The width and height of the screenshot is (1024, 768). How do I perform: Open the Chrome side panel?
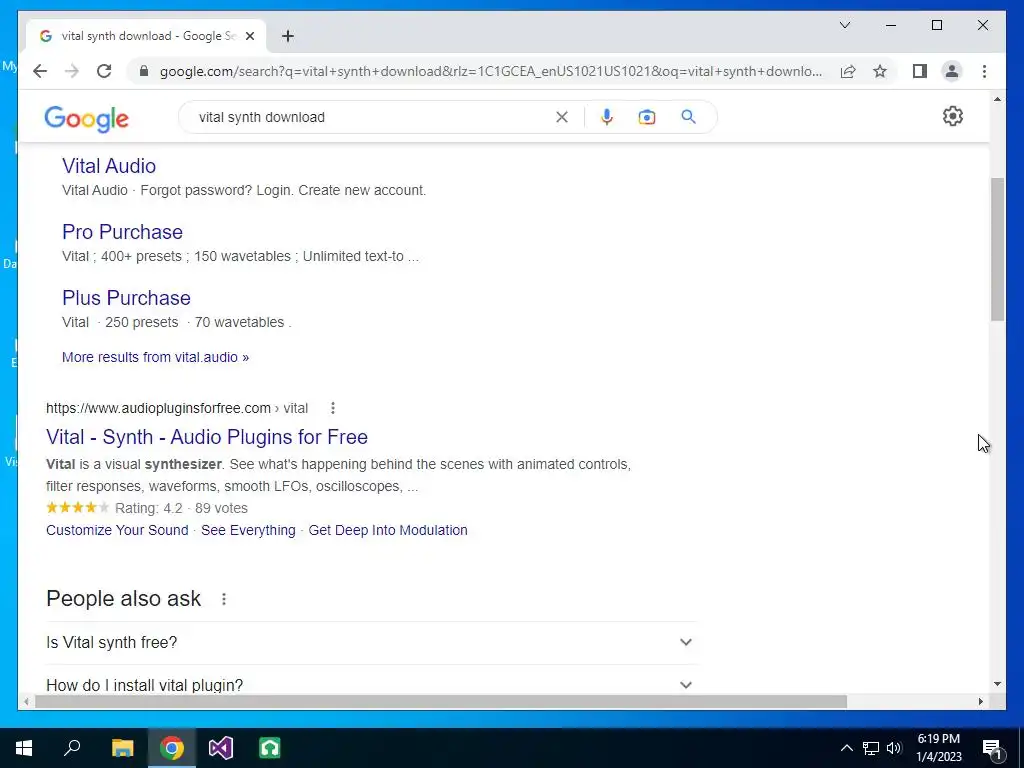pos(920,71)
